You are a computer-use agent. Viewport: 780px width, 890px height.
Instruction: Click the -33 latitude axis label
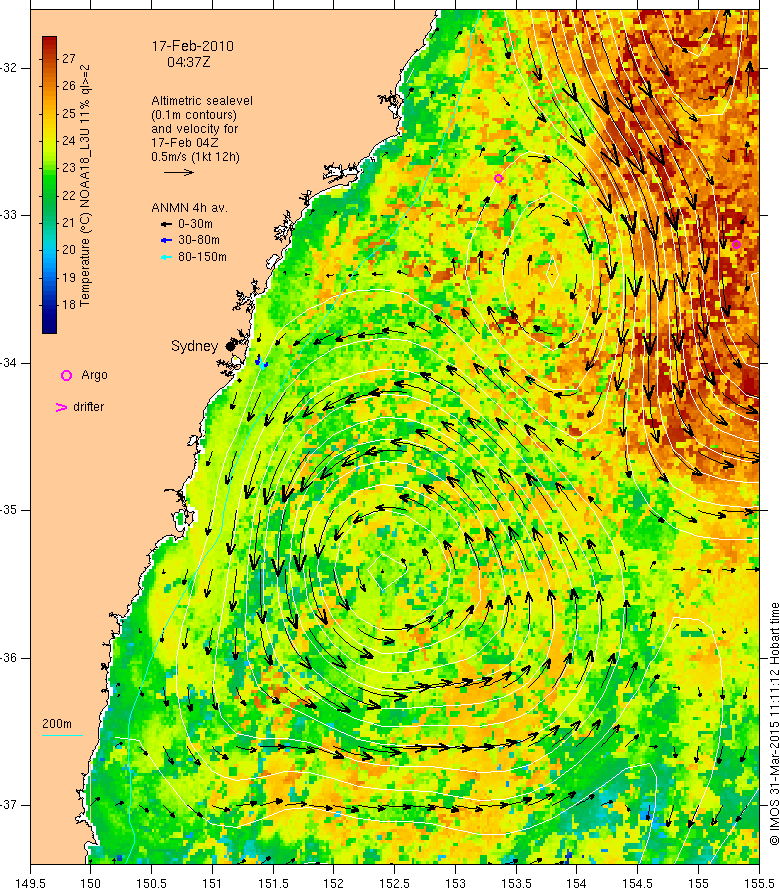pos(9,215)
